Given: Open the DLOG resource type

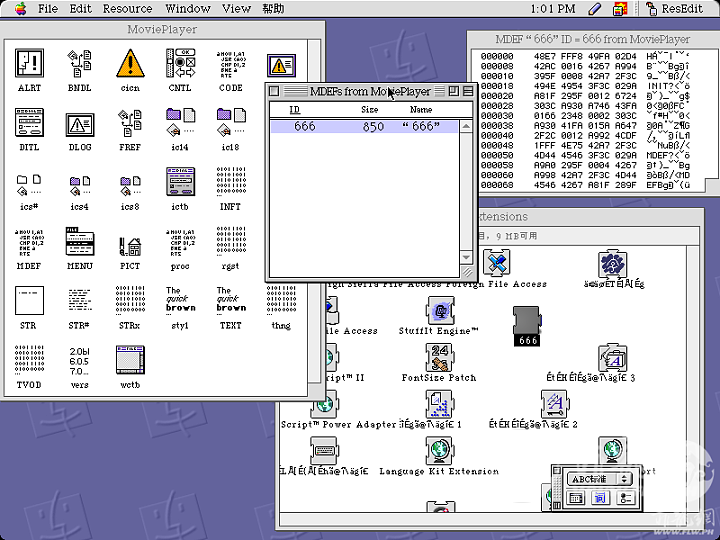Looking at the screenshot, I should click(80, 124).
